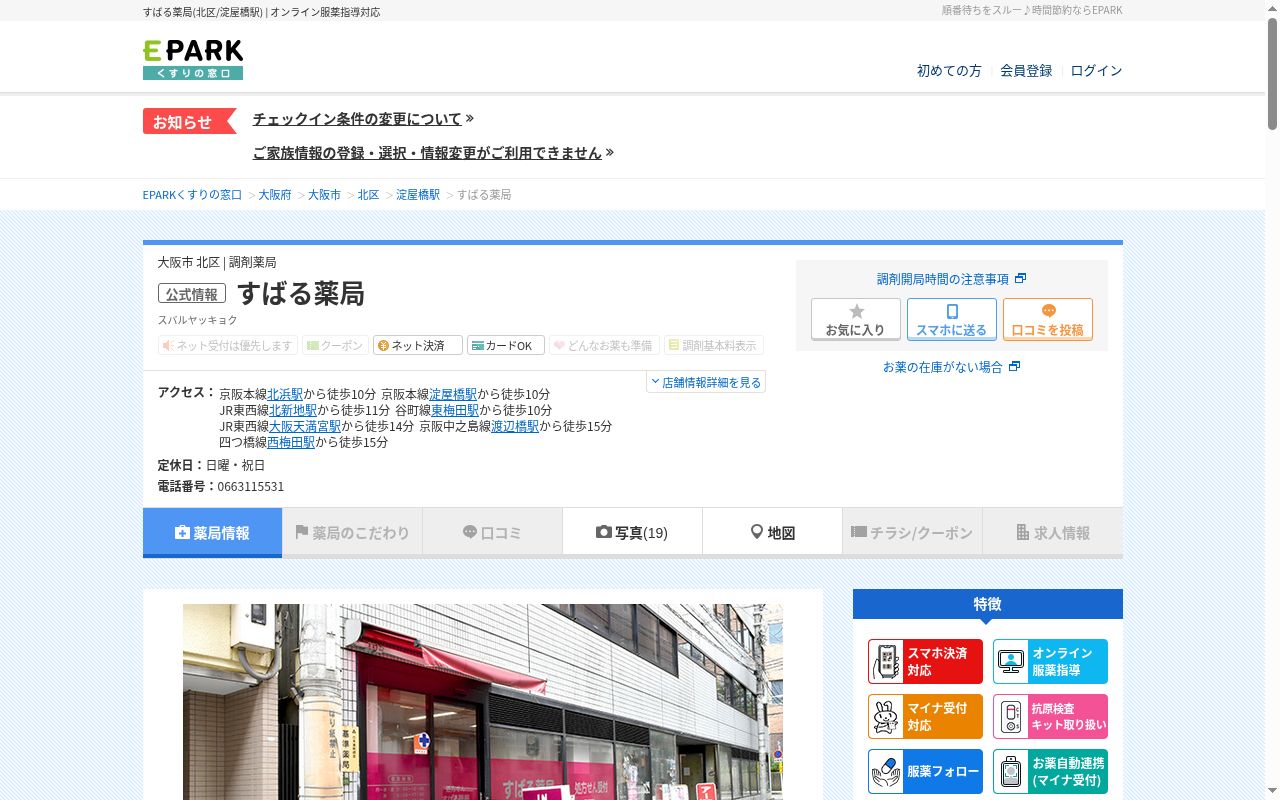Open the チラシ/クーポン tab
1280x800 pixels.
[x=912, y=533]
